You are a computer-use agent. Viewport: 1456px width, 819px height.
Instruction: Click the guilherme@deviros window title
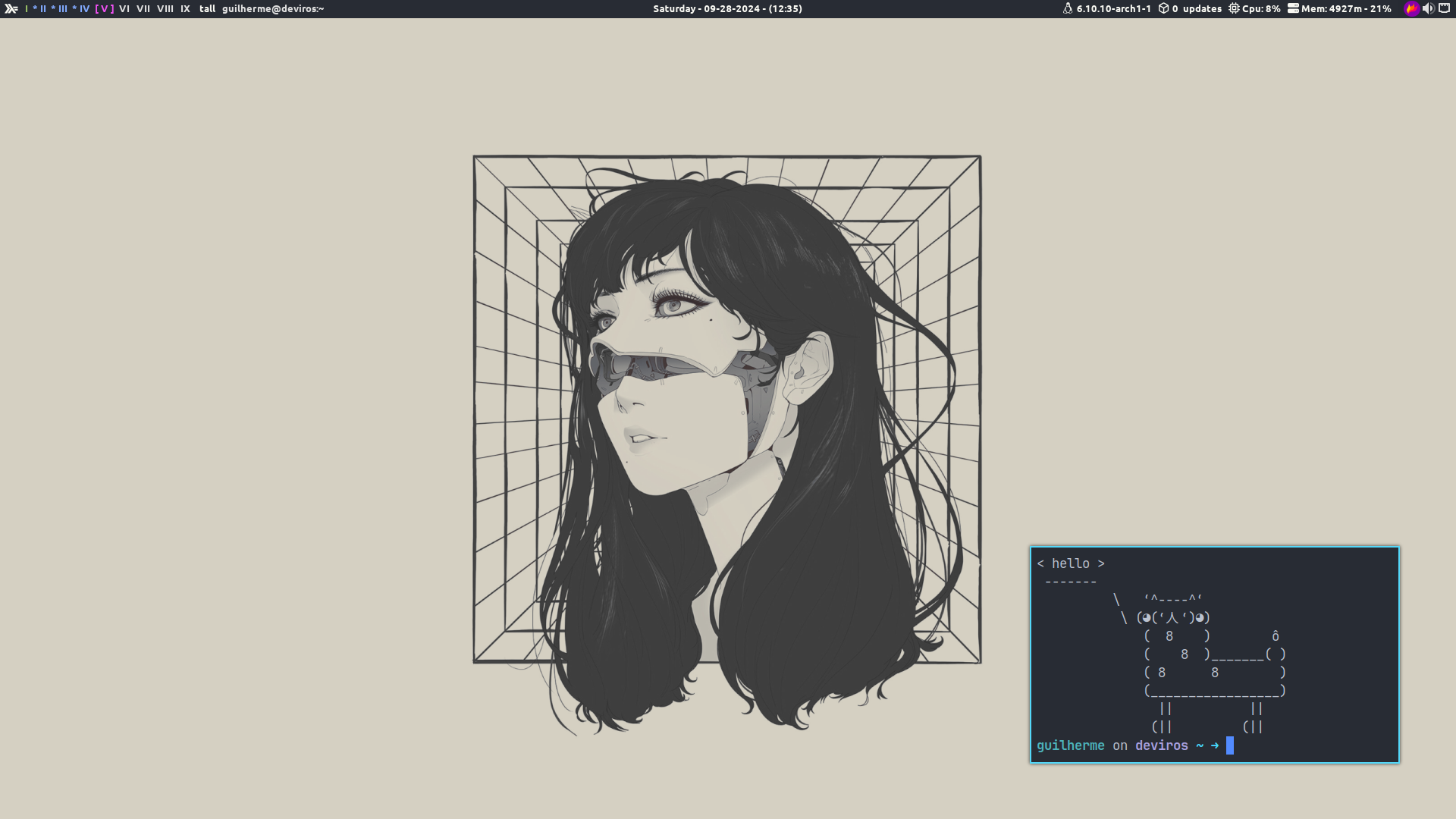273,9
